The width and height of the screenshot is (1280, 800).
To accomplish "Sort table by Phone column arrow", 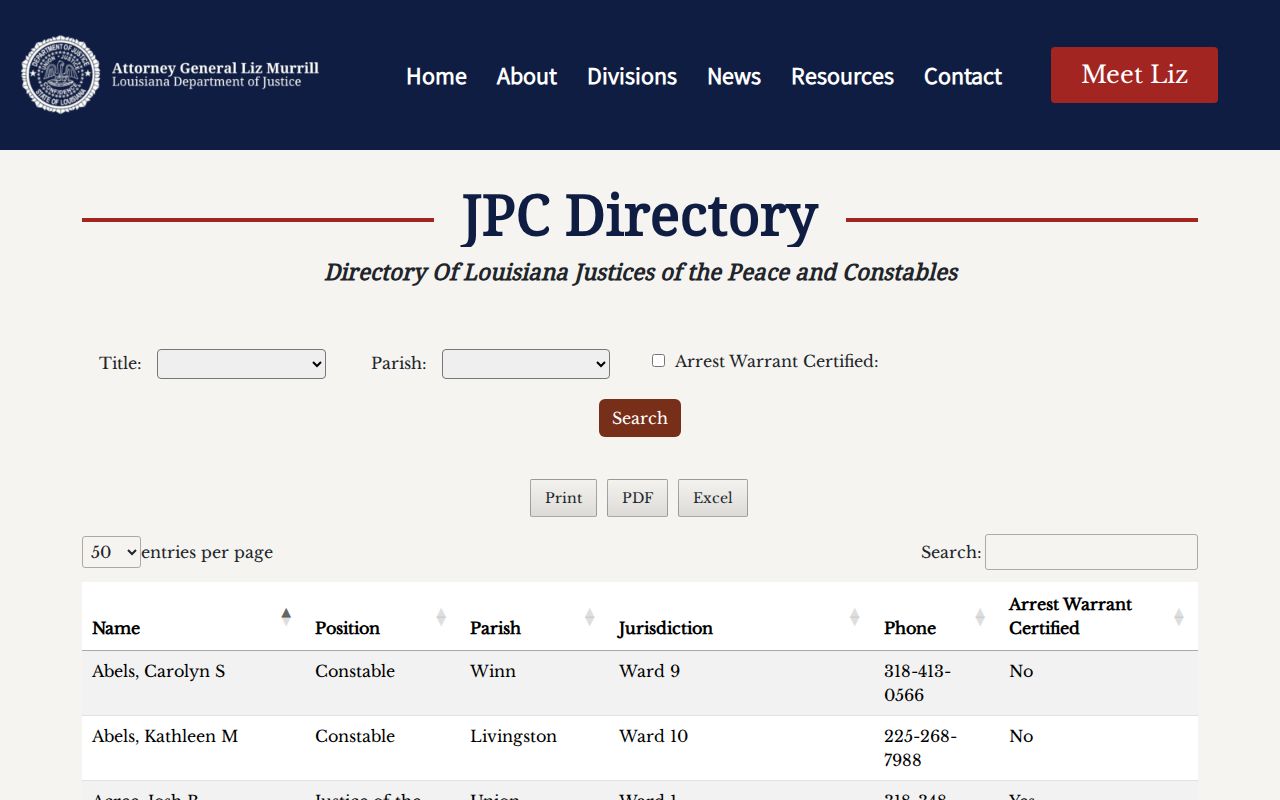I will click(980, 617).
